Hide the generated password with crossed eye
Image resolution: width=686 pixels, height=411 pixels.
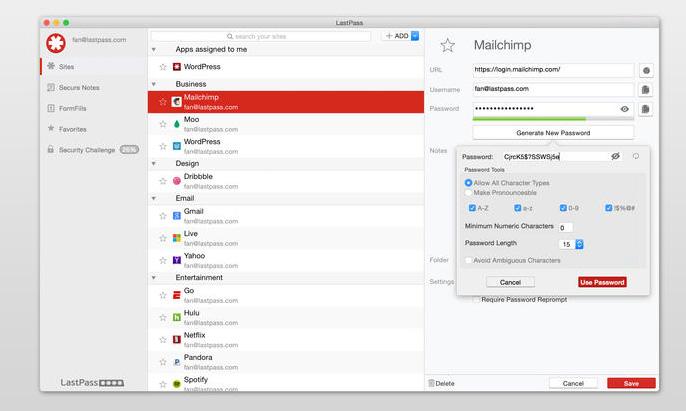[x=616, y=156]
